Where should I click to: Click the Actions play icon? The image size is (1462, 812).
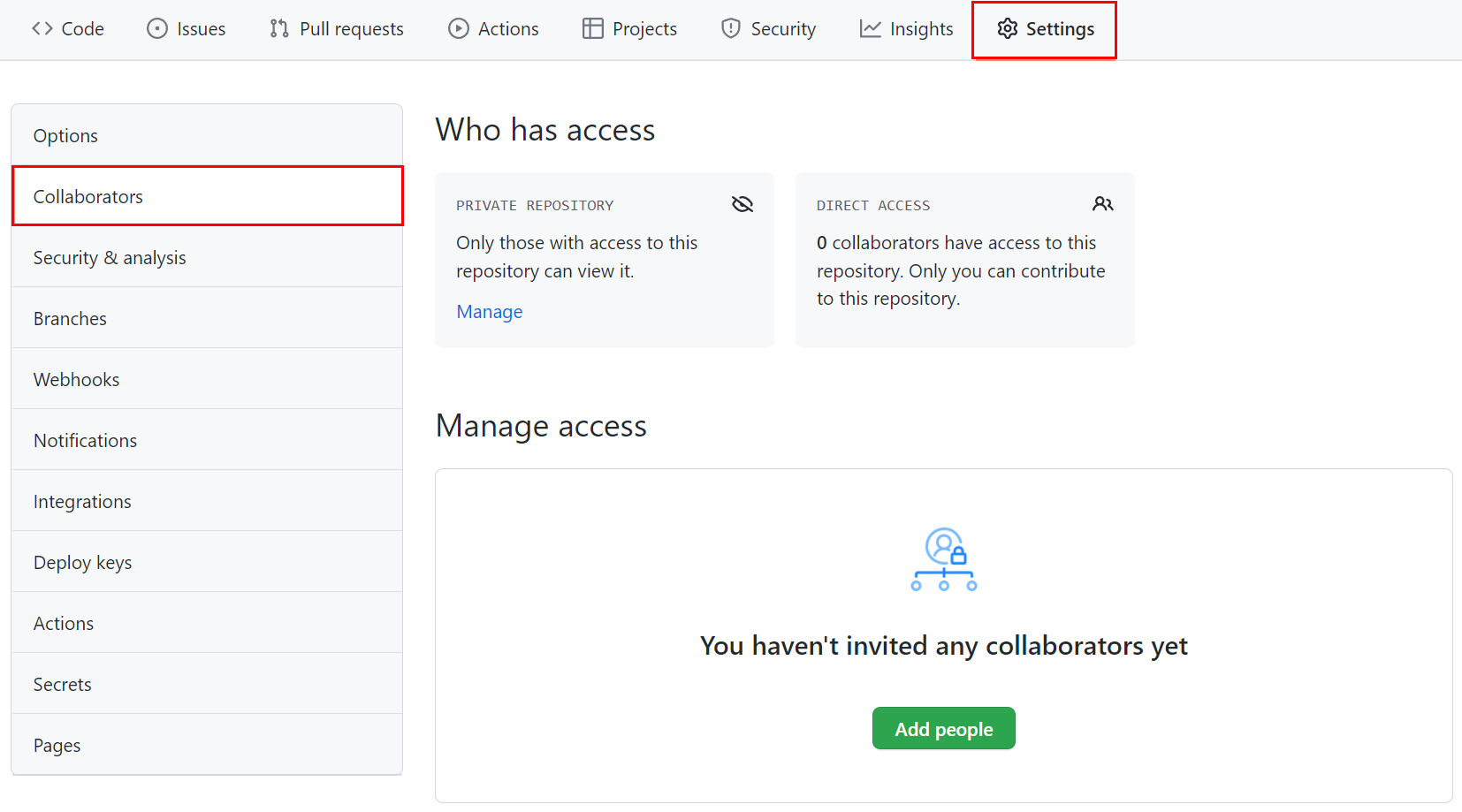pyautogui.click(x=459, y=28)
